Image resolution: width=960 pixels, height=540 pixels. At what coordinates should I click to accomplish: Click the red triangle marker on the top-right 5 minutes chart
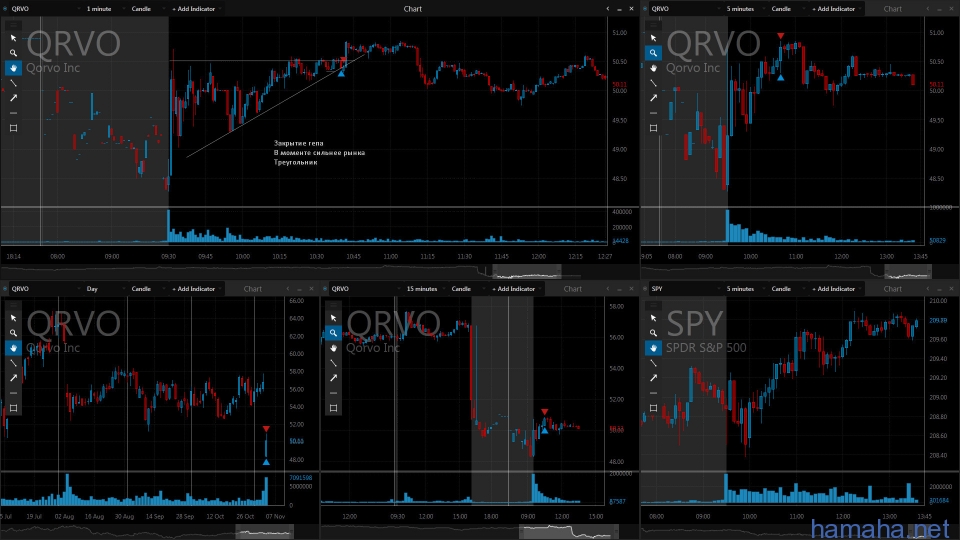click(781, 36)
